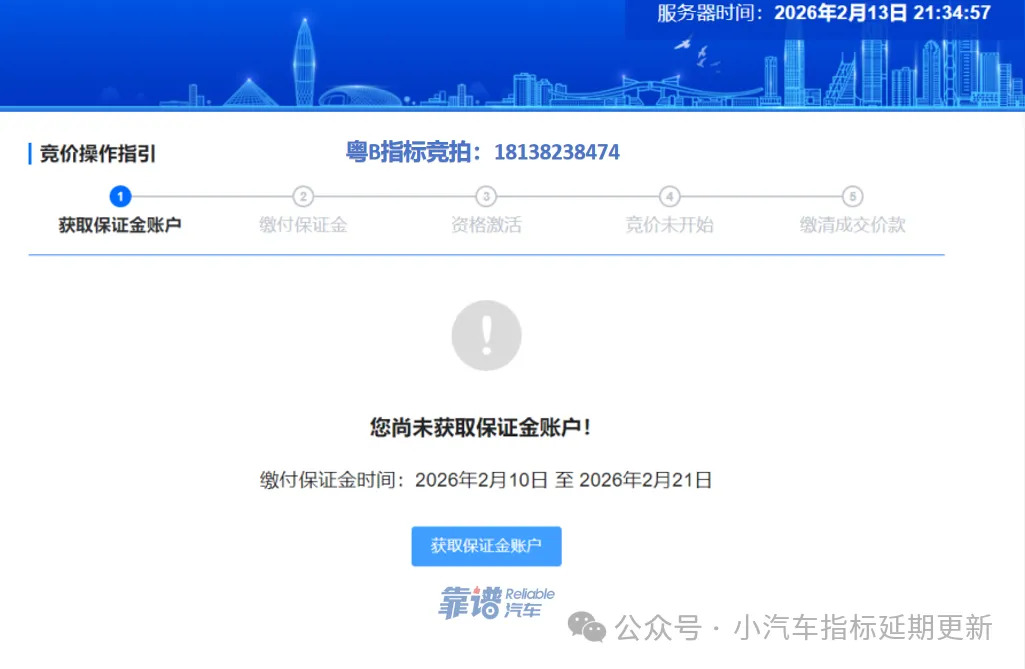The width and height of the screenshot is (1025, 669).
Task: Click the WeChat icon beside 公众号
Action: [x=587, y=628]
